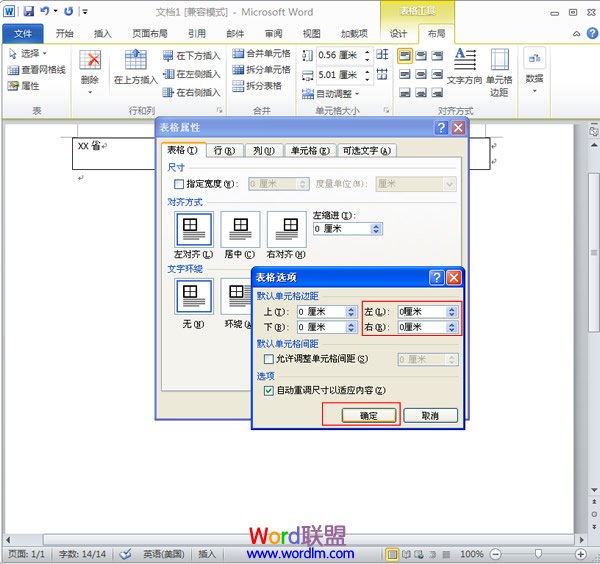Click Insert Right (在右侧插入)
The width and height of the screenshot is (600, 564).
[191, 92]
